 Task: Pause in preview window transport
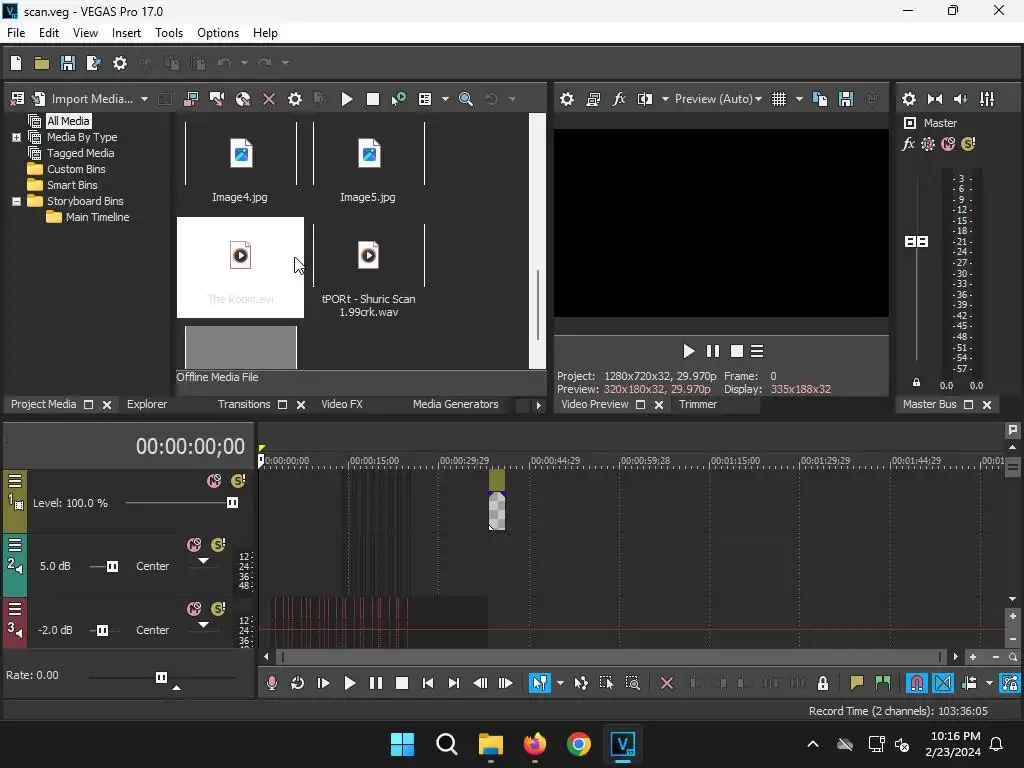coord(712,351)
